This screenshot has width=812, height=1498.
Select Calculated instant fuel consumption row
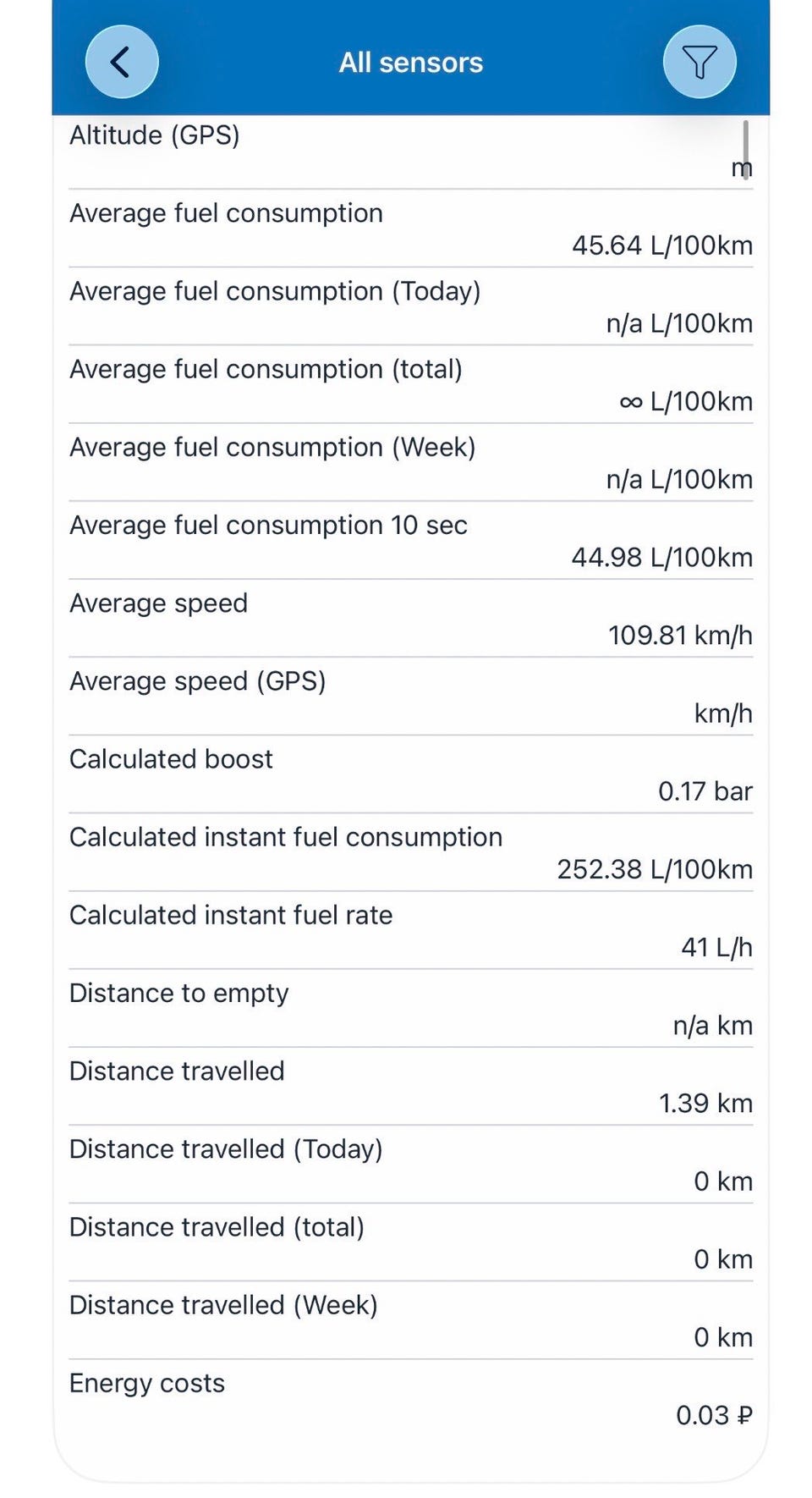411,851
